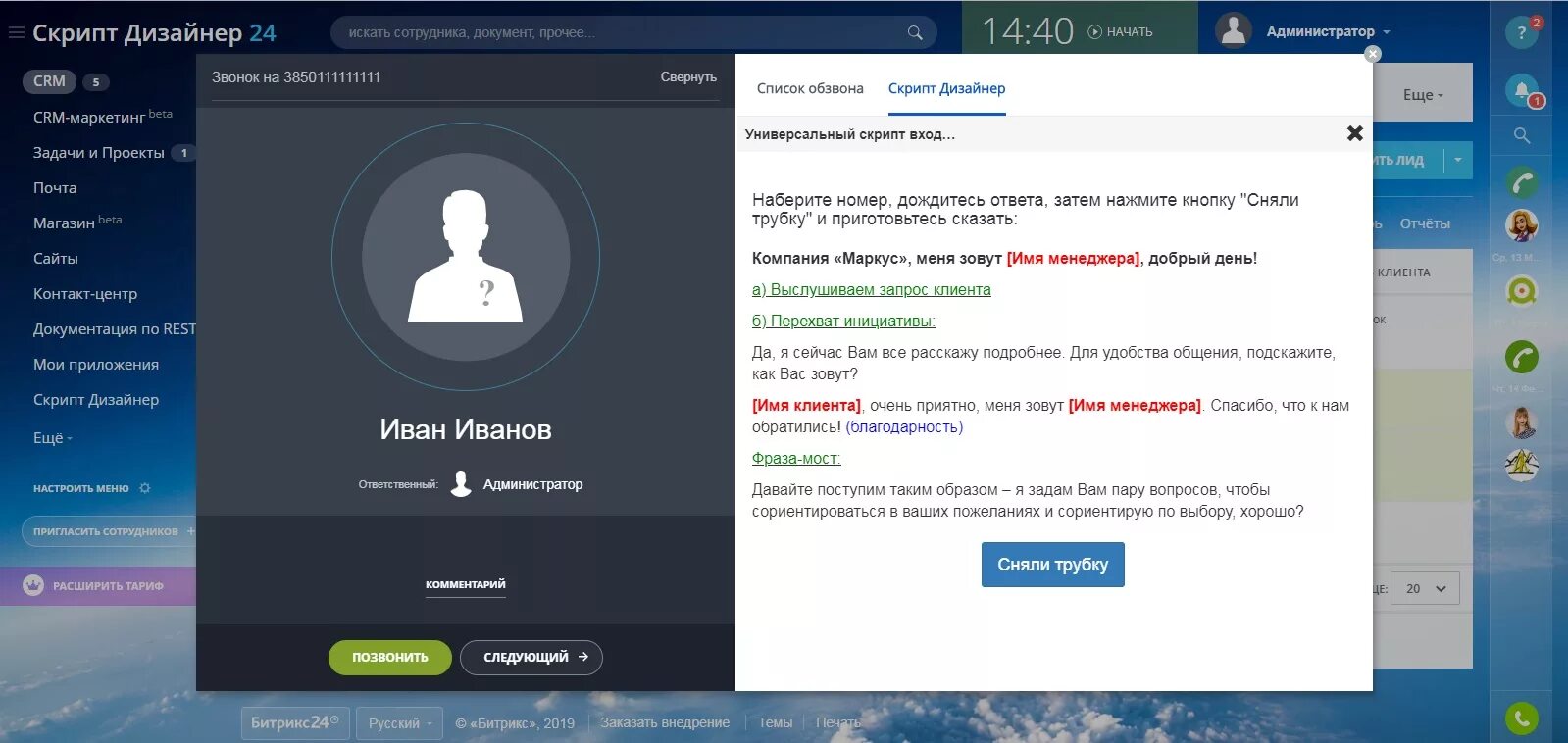
Task: Start workday with НАЧАТЬ play icon
Action: pyautogui.click(x=1095, y=32)
